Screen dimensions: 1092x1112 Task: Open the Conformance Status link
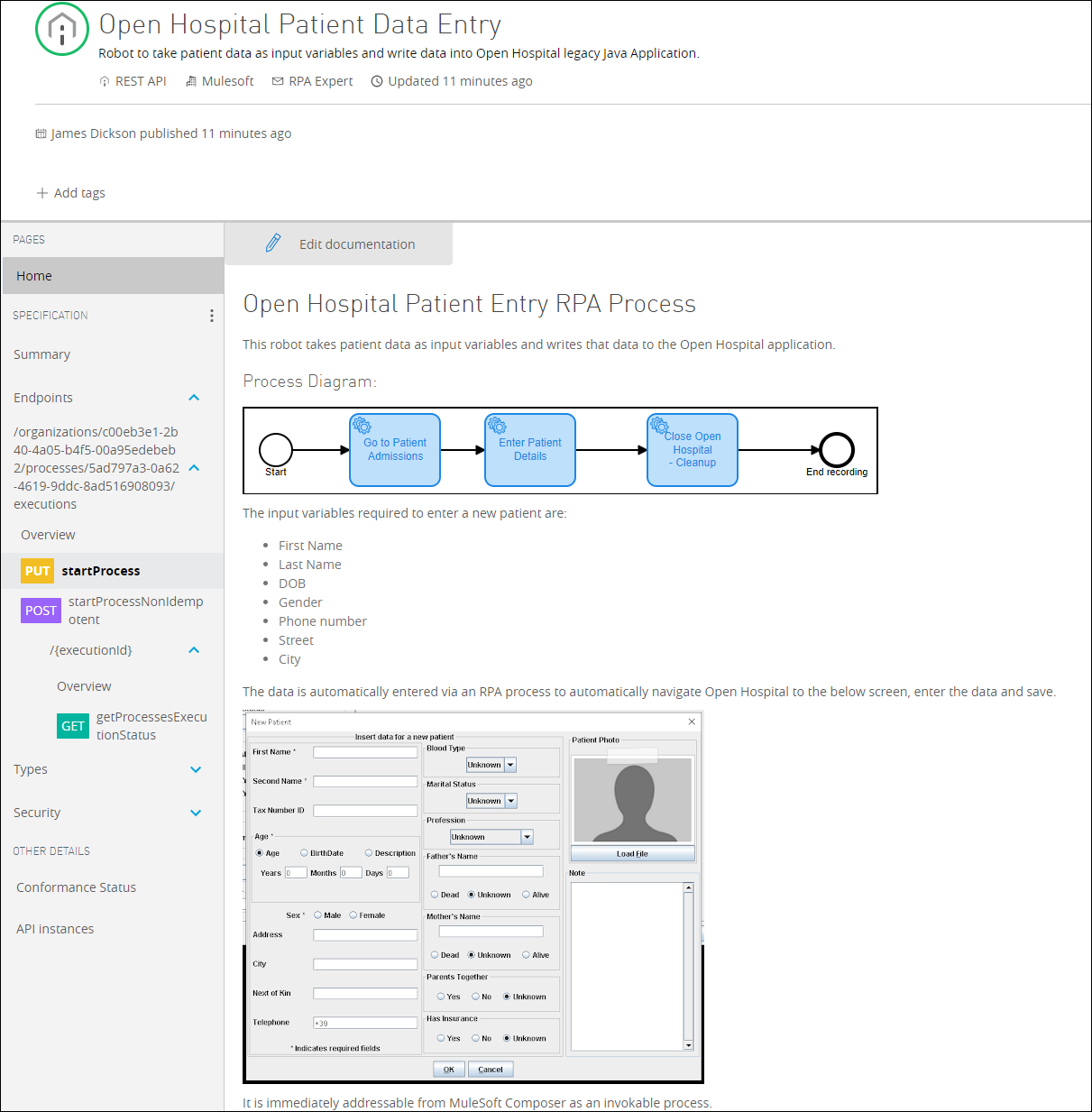tap(76, 887)
